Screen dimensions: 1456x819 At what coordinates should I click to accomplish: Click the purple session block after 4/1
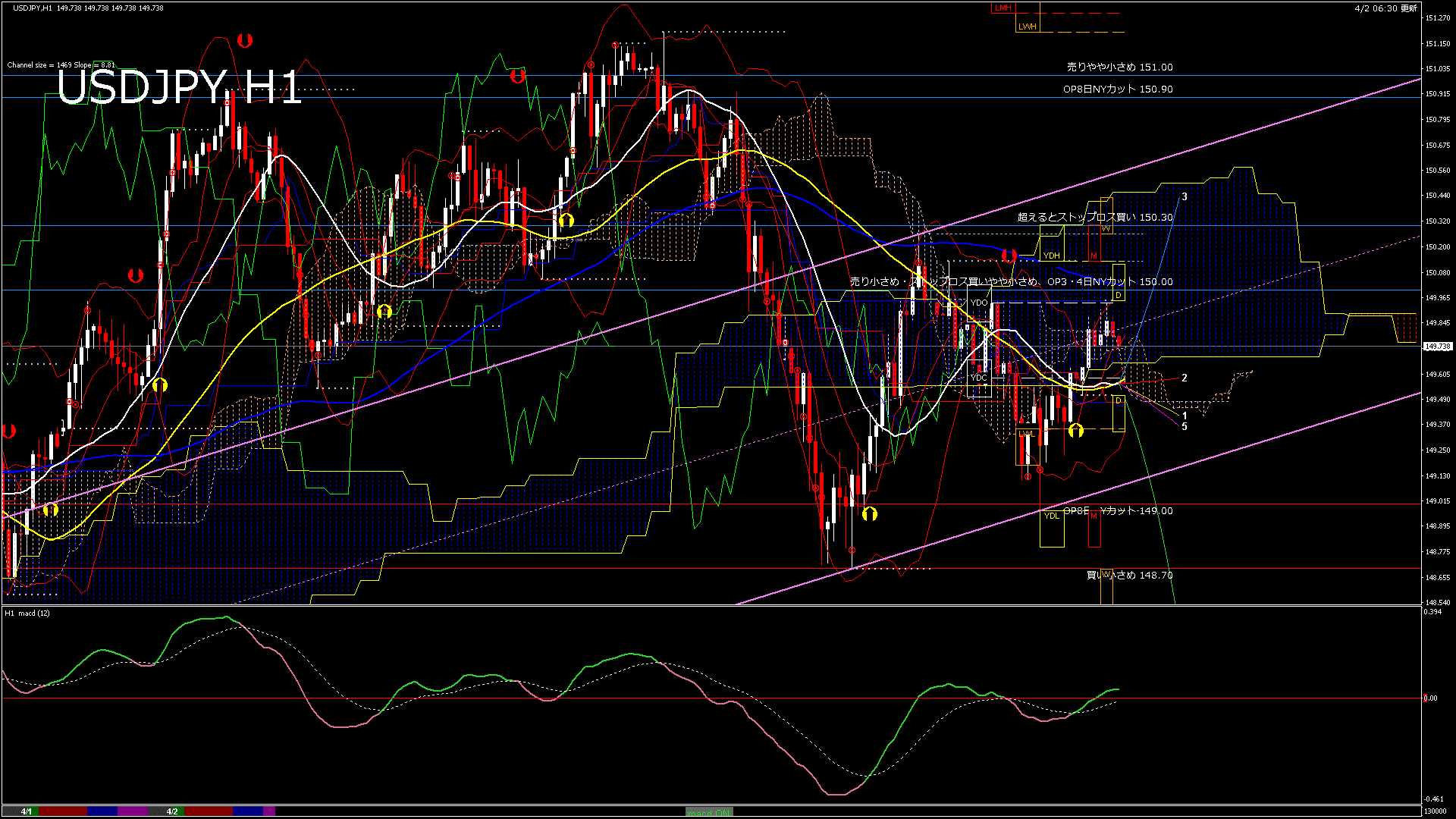tap(133, 811)
